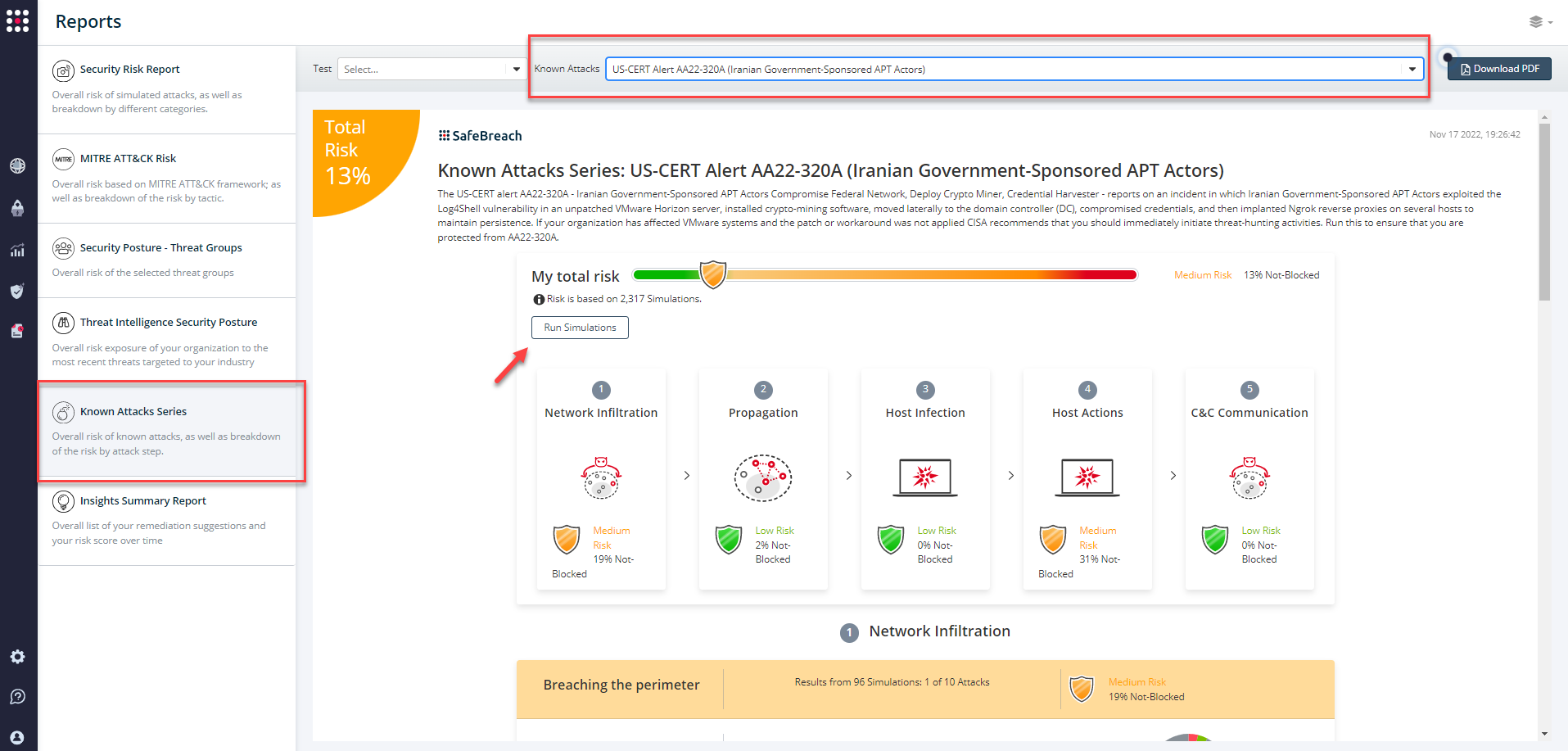Select the lock icon in the left sidebar

[x=17, y=208]
